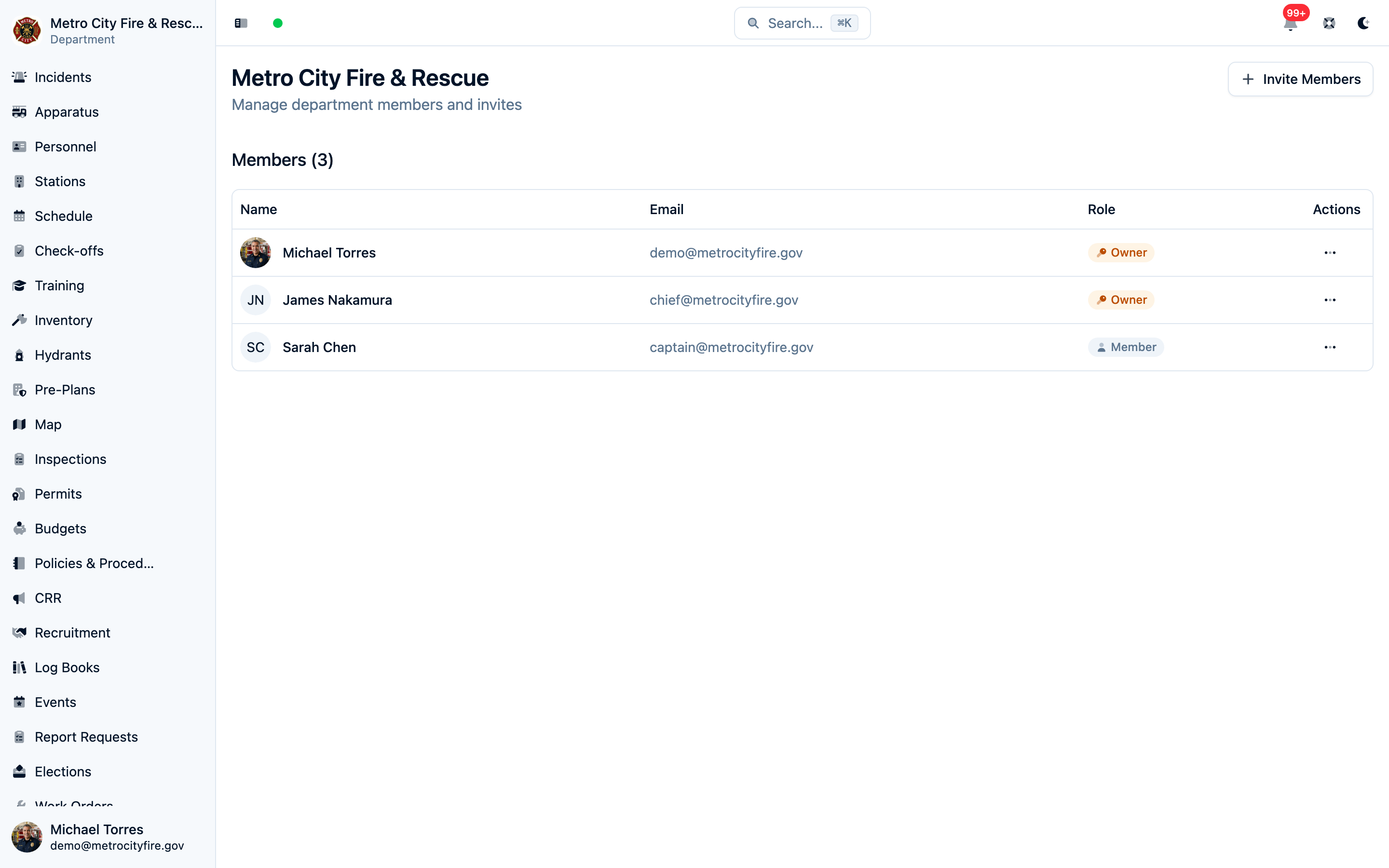Click the Name column header
1389x868 pixels.
point(259,210)
